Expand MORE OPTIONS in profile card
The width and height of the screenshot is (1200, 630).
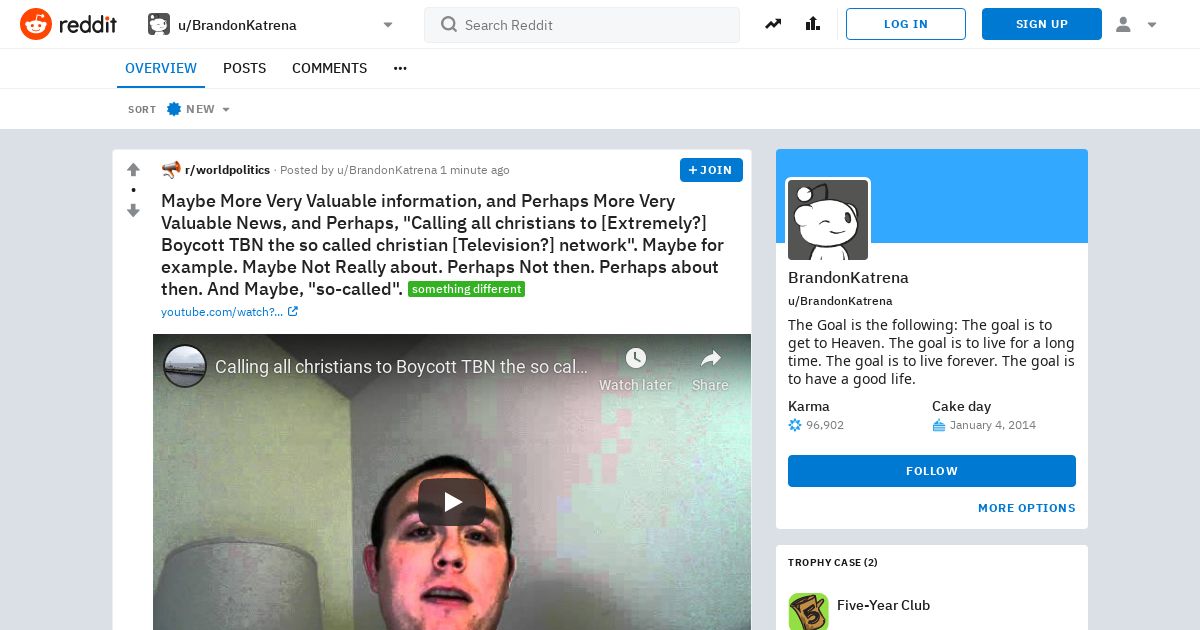1027,508
